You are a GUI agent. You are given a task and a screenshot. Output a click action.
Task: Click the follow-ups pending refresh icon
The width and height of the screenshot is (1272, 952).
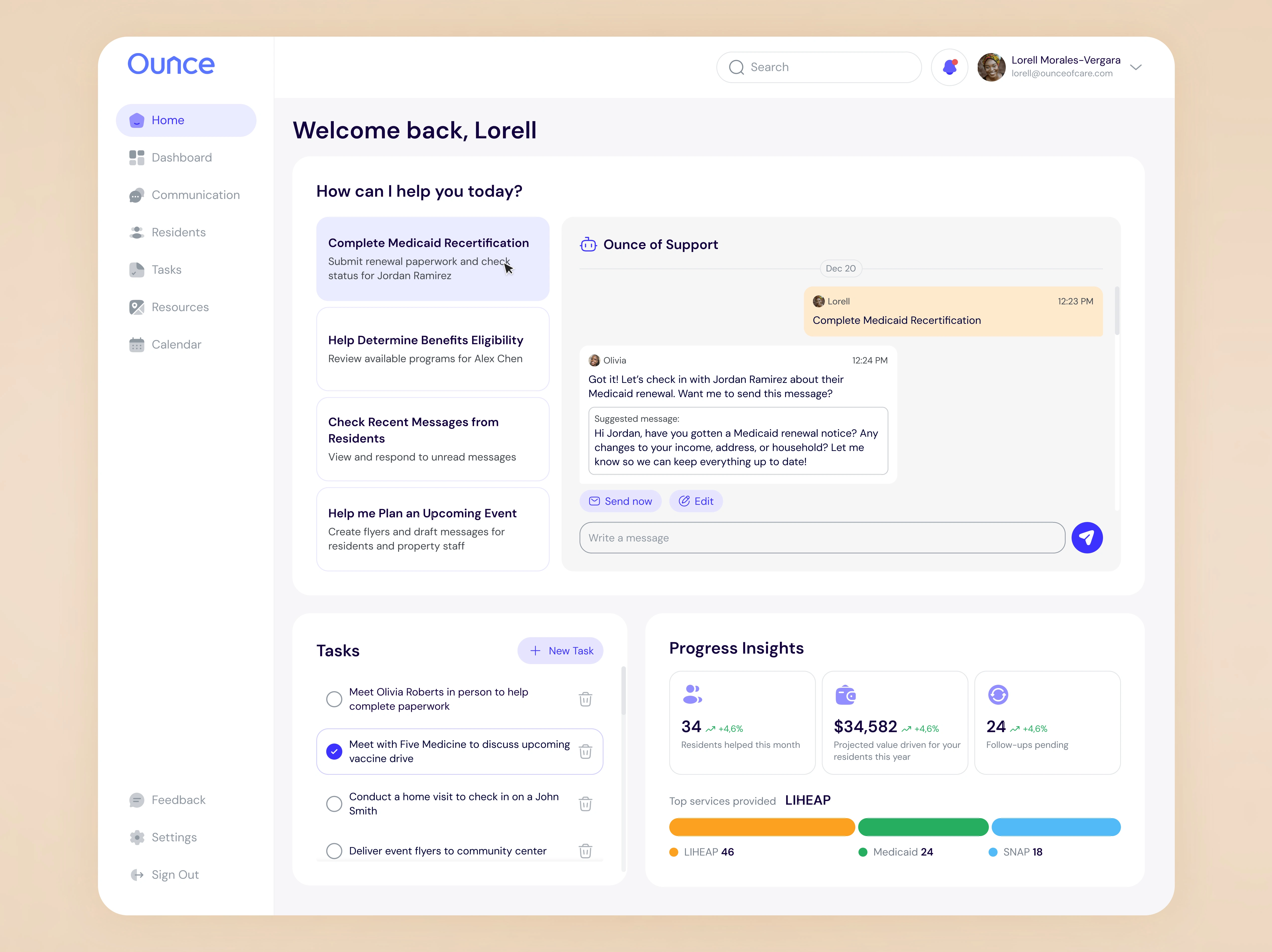[998, 695]
